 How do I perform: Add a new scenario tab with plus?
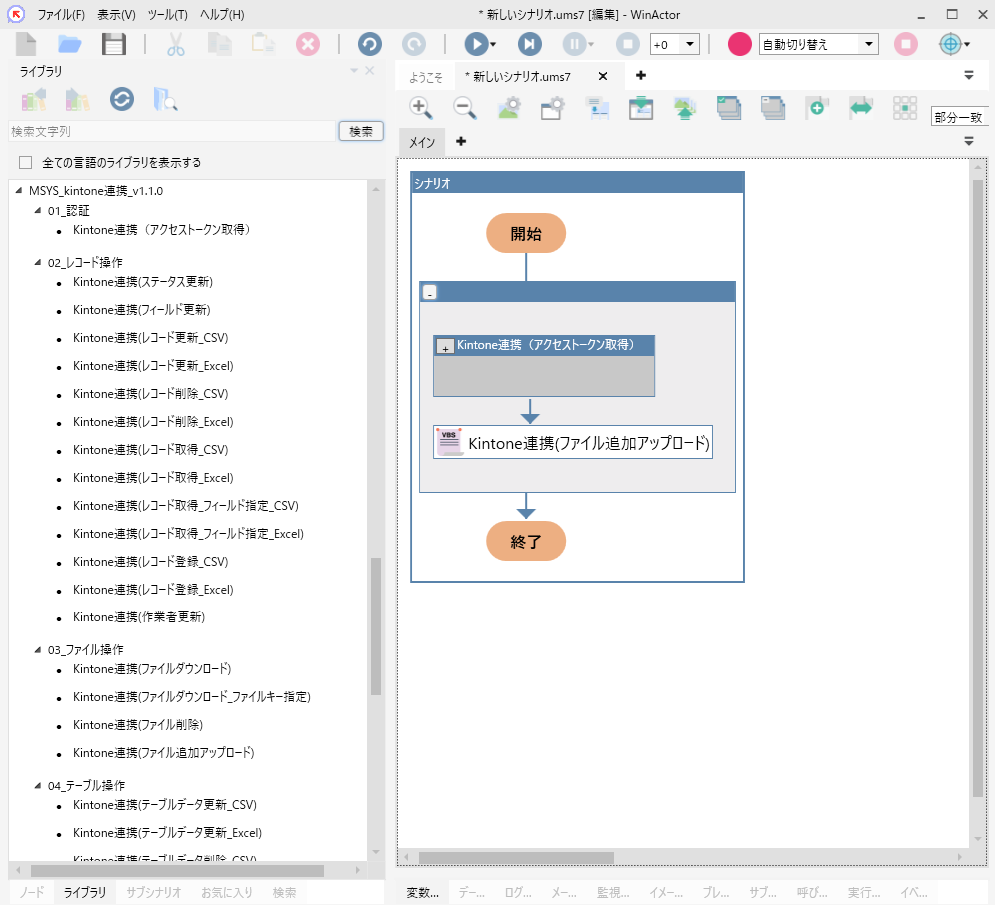click(x=641, y=76)
